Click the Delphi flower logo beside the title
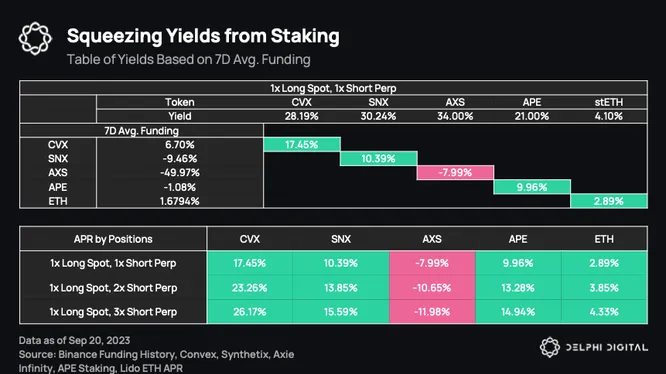Image resolution: width=666 pixels, height=374 pixels. pos(35,39)
